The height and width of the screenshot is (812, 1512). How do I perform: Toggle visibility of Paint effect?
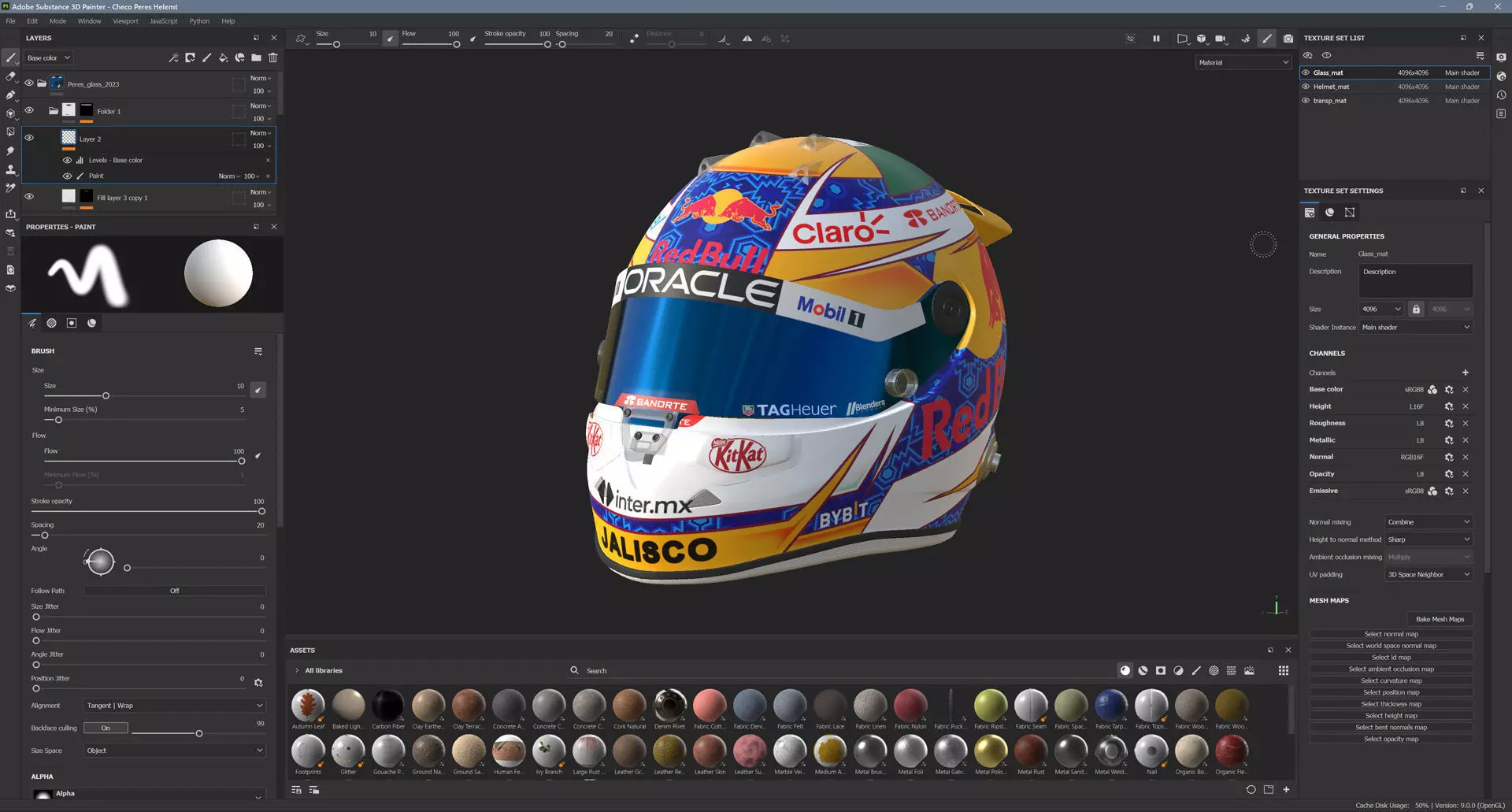coord(67,176)
